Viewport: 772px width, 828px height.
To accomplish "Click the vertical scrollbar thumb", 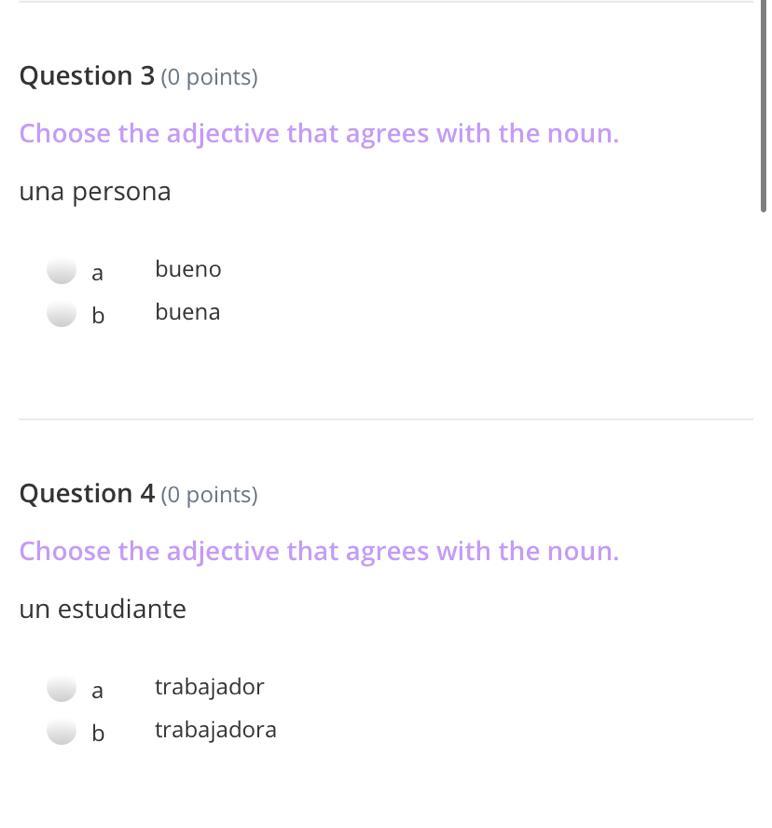I will (763, 105).
